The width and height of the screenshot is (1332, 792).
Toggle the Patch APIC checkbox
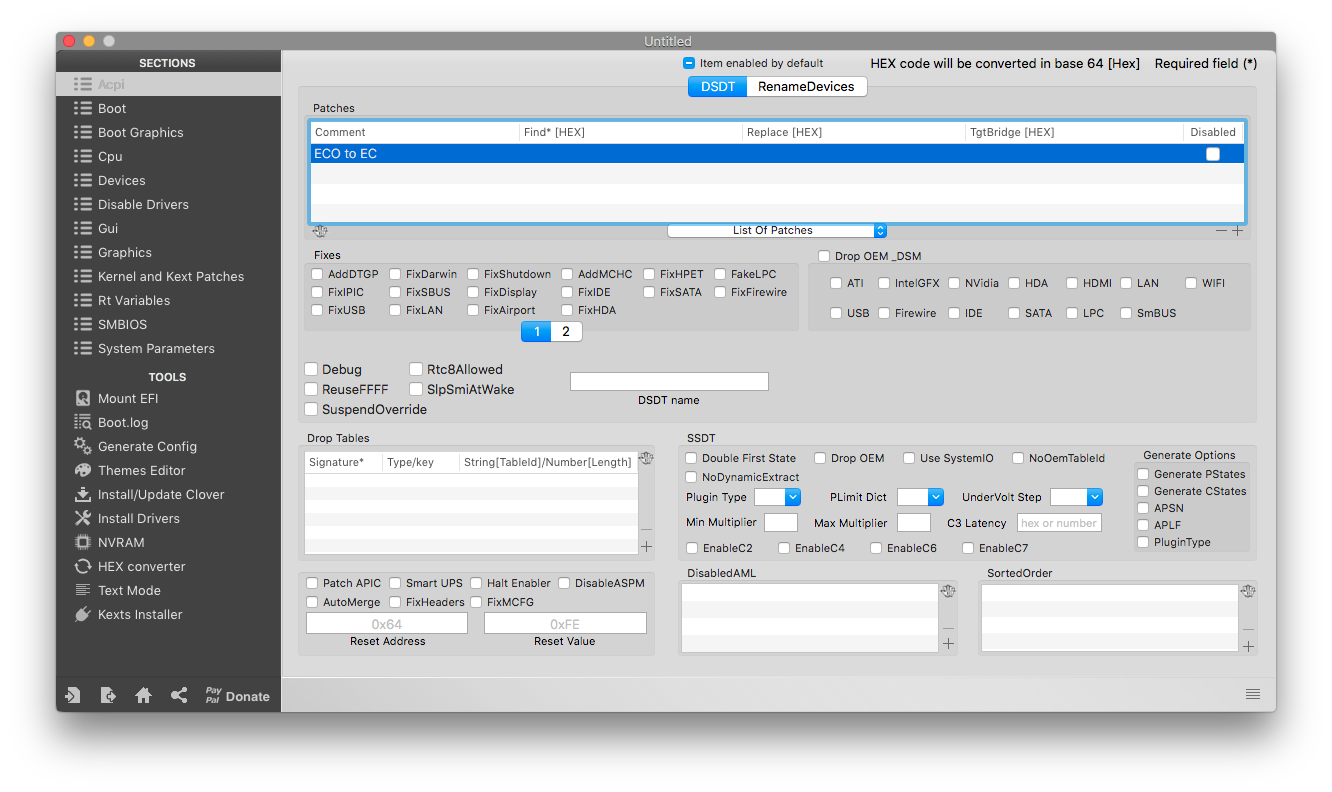click(313, 583)
